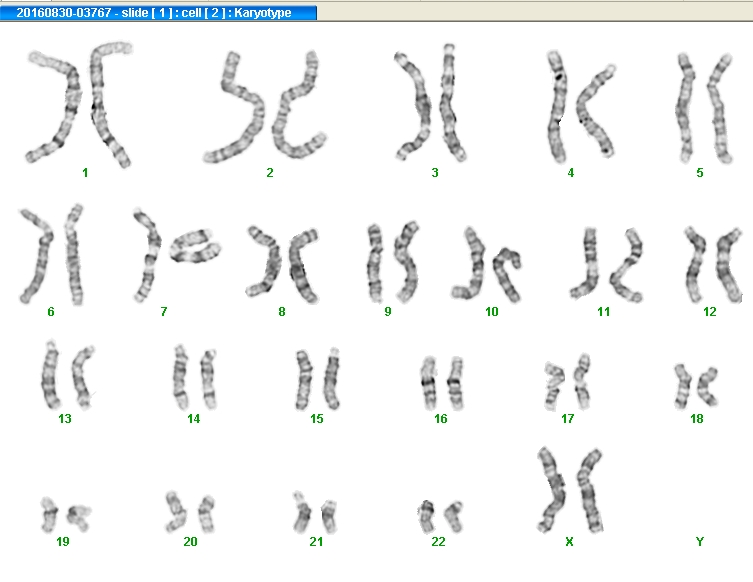Screen dimensions: 753x582
Task: Click the Y chromosome label
Action: tap(700, 542)
